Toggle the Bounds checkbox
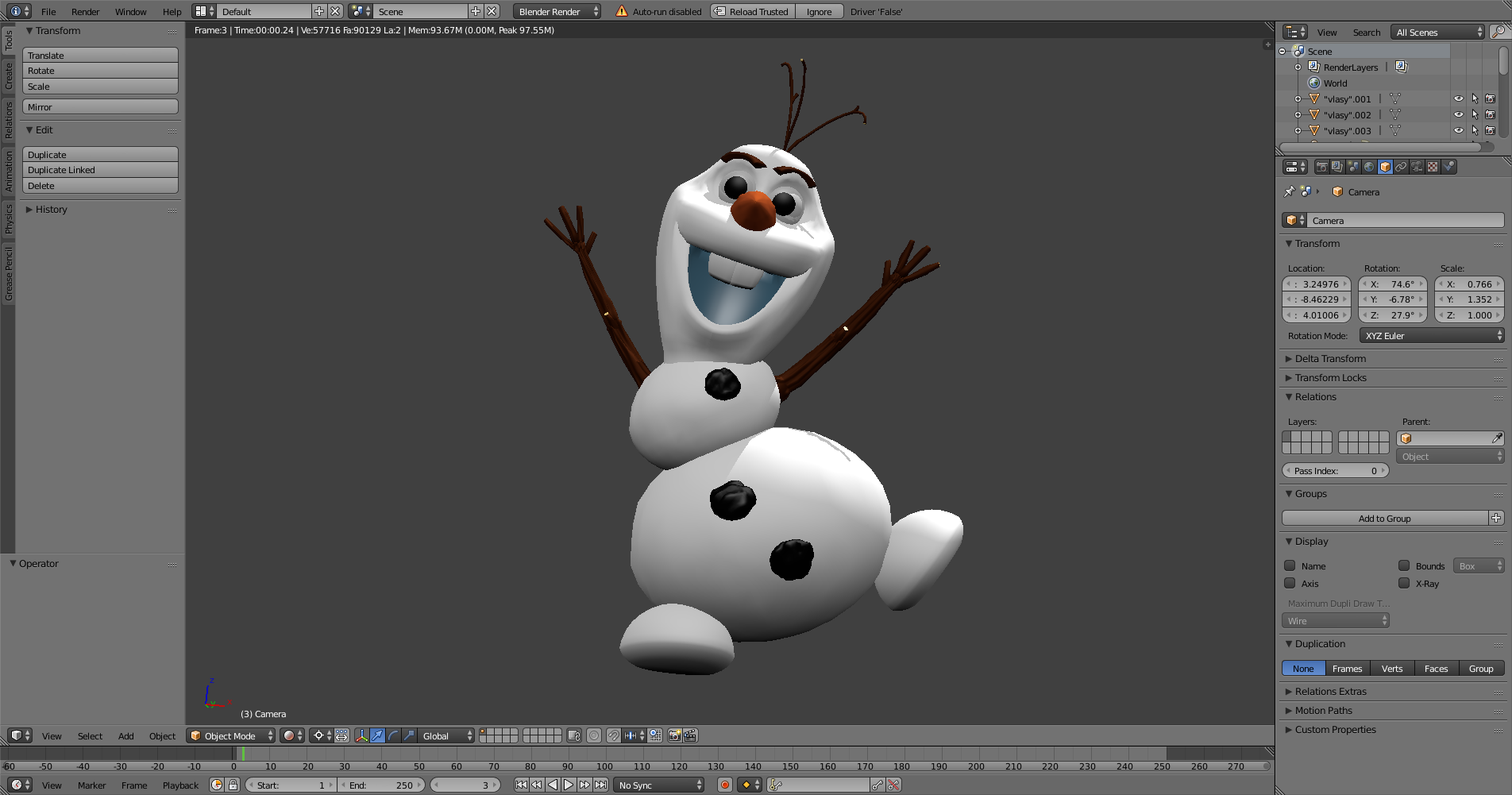Image resolution: width=1512 pixels, height=795 pixels. (x=1404, y=566)
